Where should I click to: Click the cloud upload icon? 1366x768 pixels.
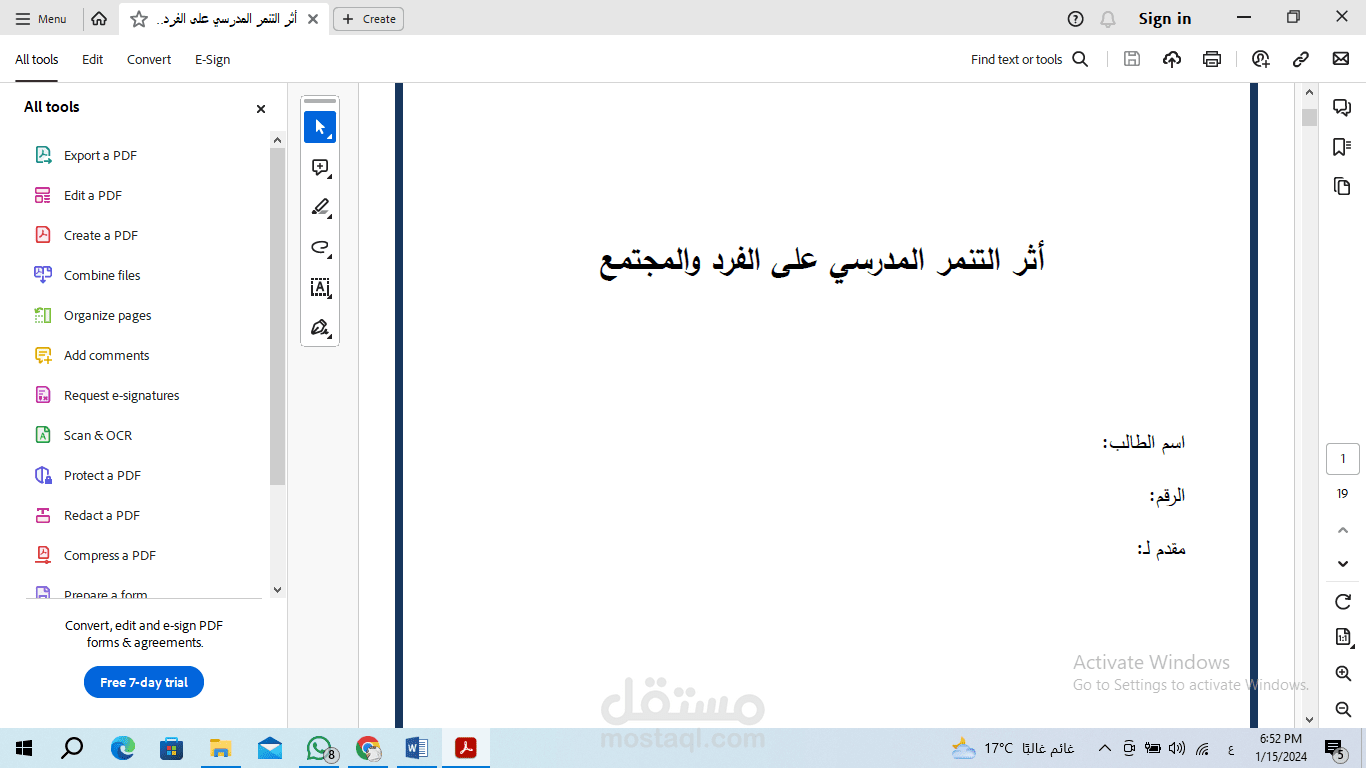coord(1172,59)
